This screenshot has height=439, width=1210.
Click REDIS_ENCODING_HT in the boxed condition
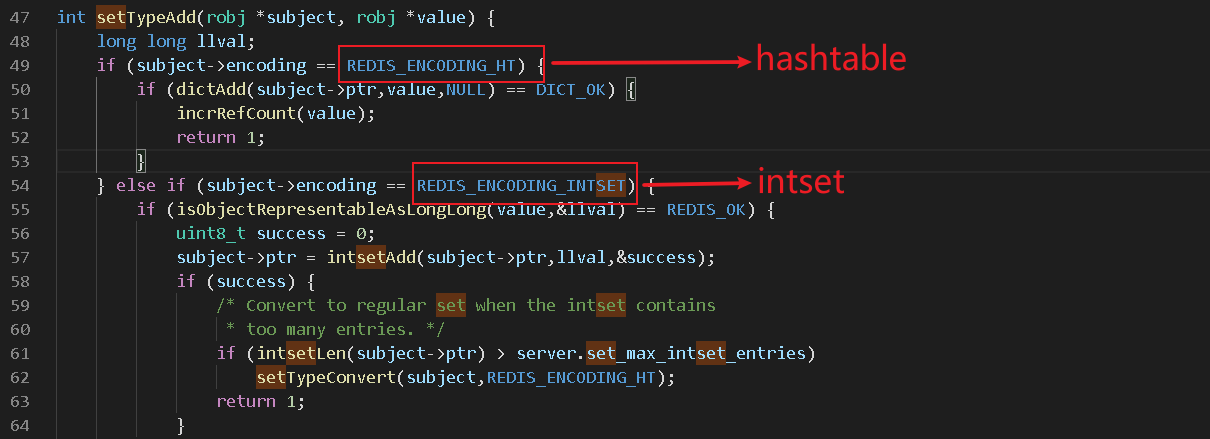pyautogui.click(x=431, y=65)
